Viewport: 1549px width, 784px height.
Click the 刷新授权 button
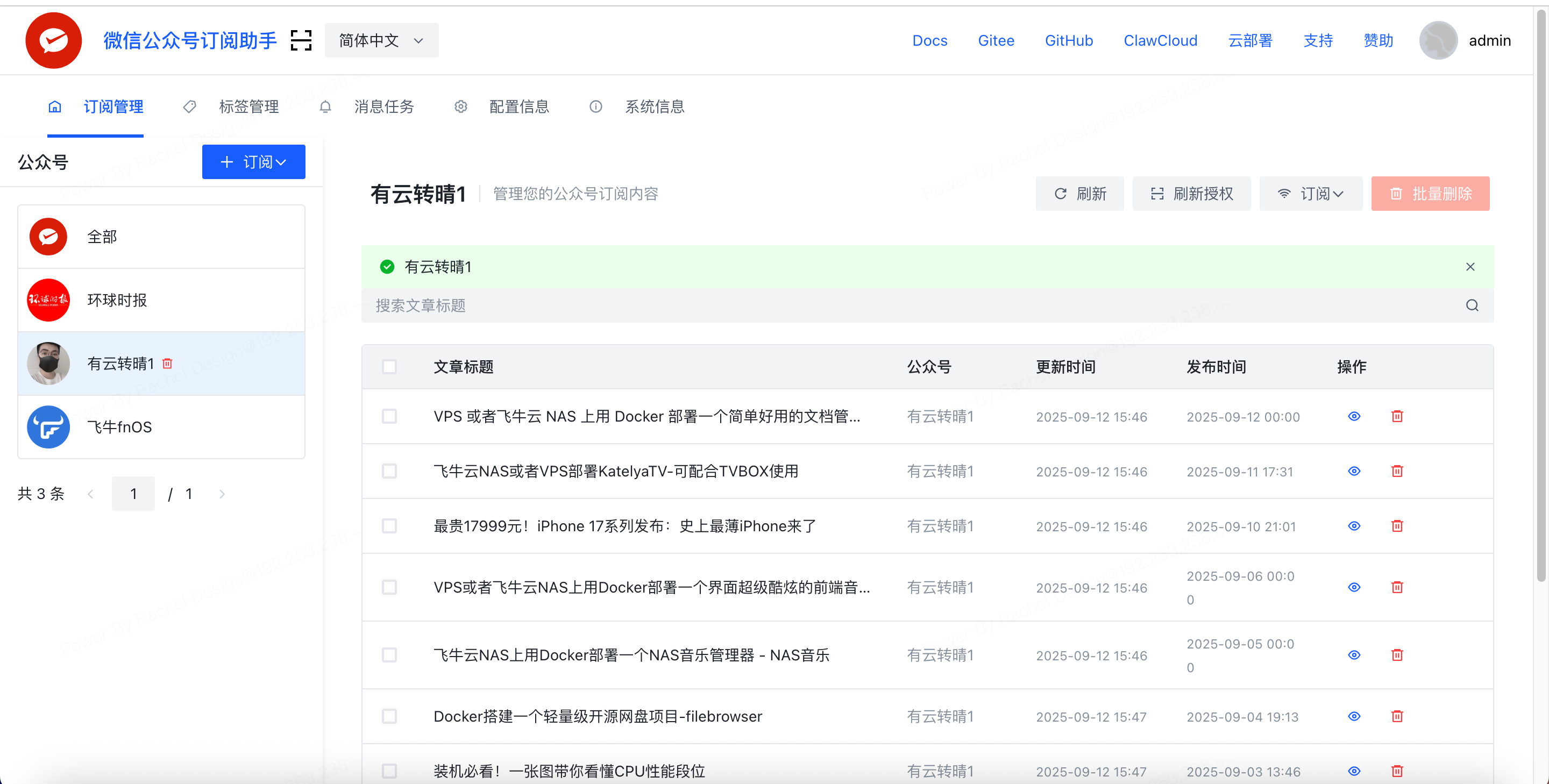click(x=1191, y=194)
